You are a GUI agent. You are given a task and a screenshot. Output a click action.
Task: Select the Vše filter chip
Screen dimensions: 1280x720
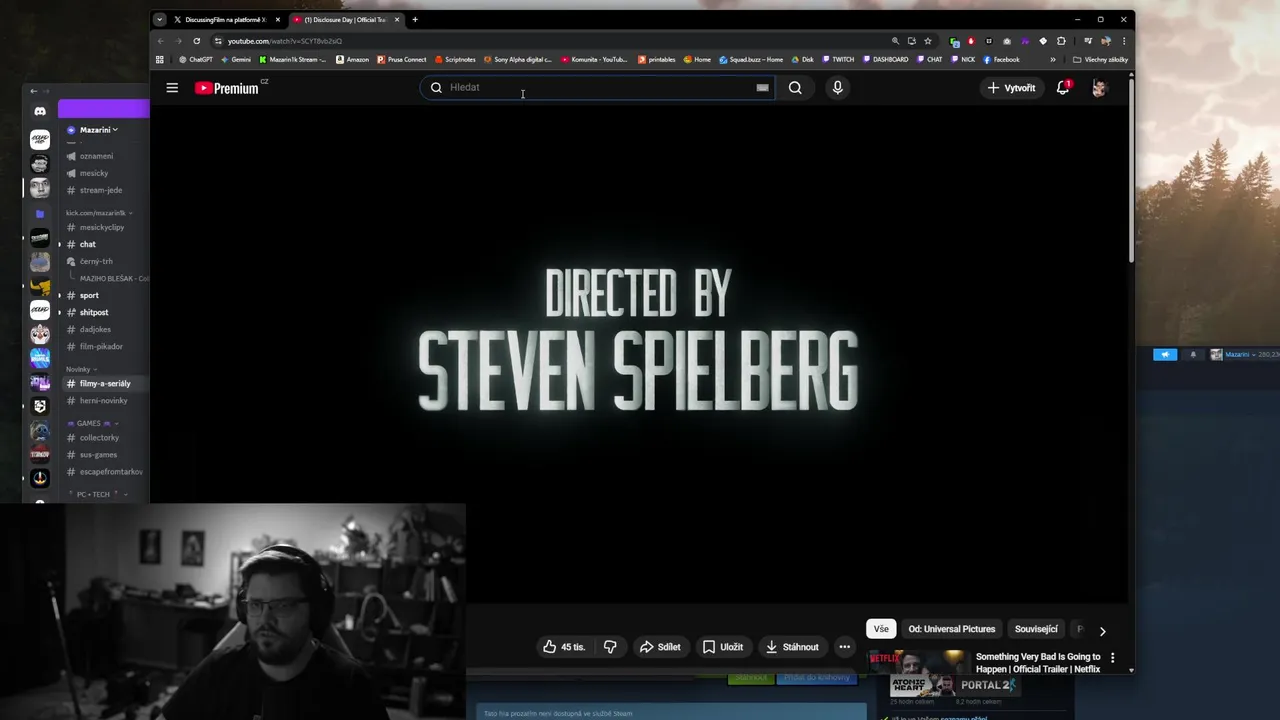click(x=881, y=629)
